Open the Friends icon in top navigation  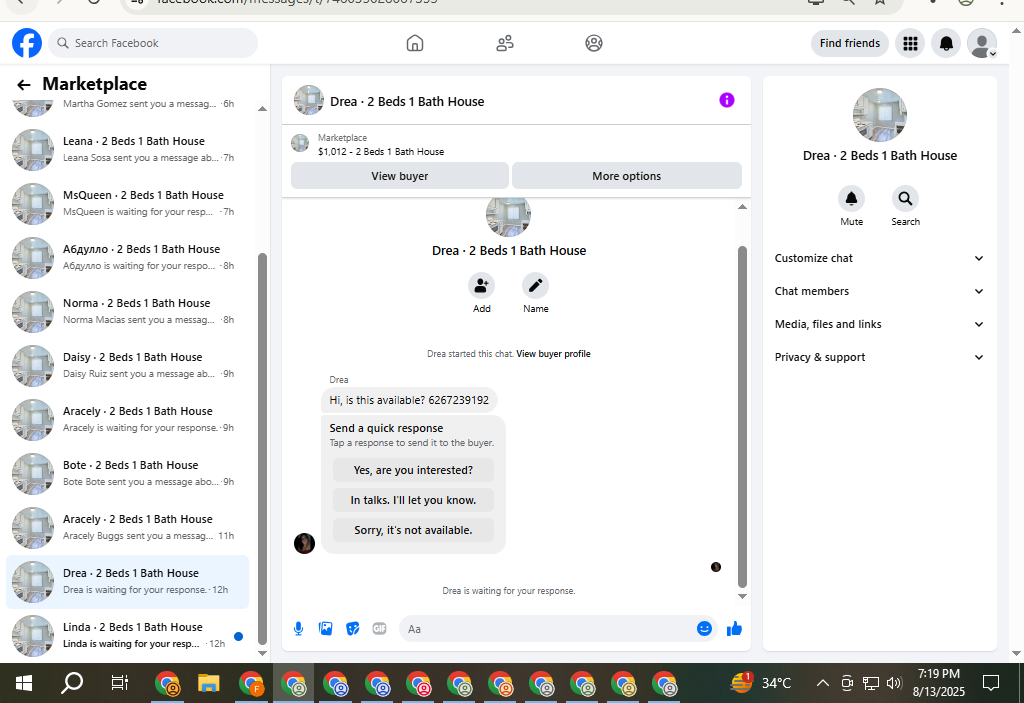(x=505, y=43)
